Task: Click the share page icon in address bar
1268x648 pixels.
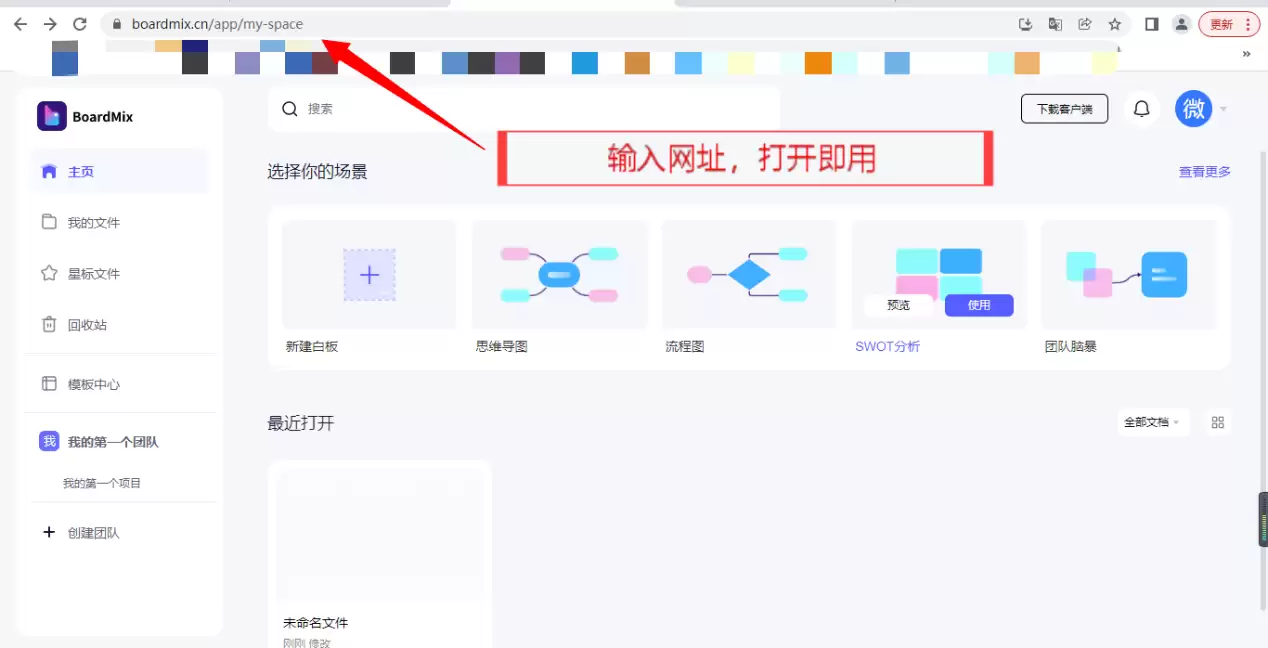Action: click(x=1085, y=24)
